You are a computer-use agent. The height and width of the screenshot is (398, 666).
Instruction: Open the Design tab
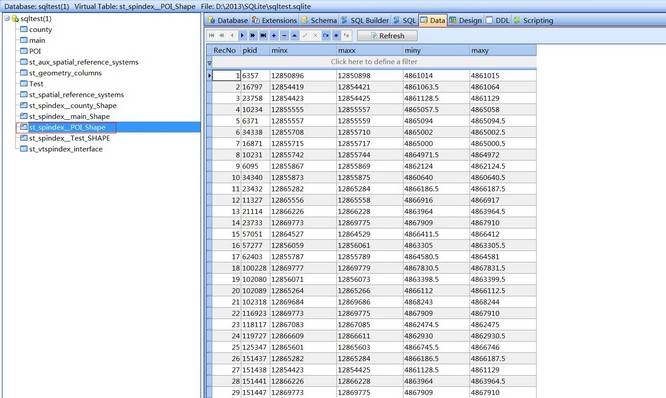click(466, 20)
